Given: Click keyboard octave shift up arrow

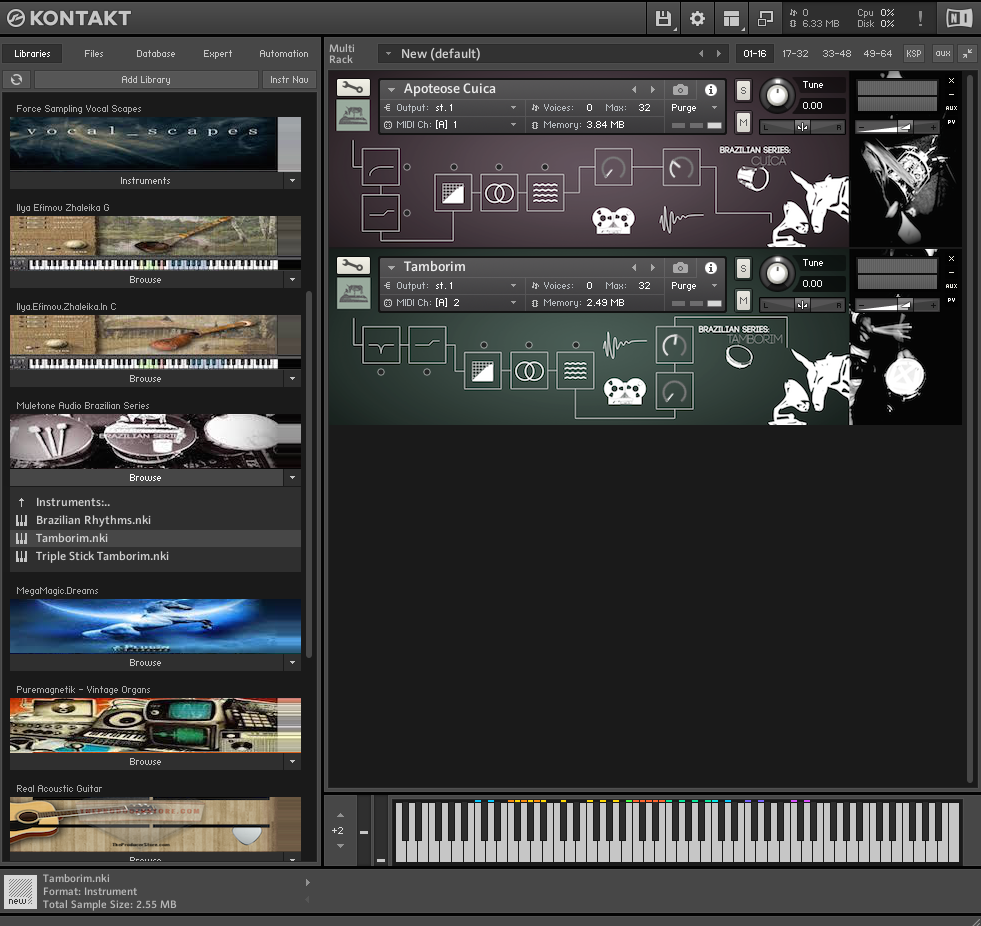Looking at the screenshot, I should (340, 815).
